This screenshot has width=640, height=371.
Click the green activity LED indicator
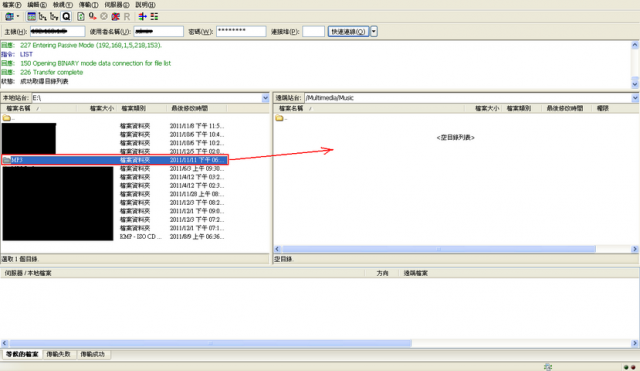pos(626,367)
